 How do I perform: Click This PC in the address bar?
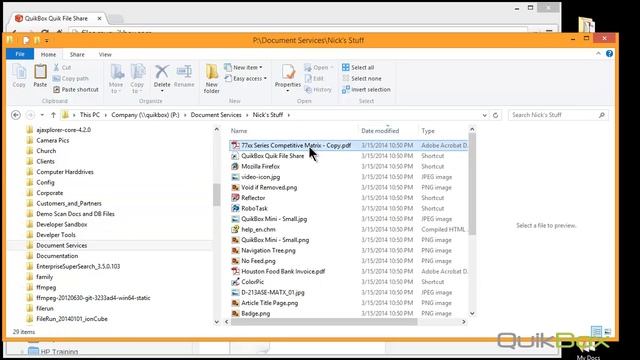tap(90, 115)
